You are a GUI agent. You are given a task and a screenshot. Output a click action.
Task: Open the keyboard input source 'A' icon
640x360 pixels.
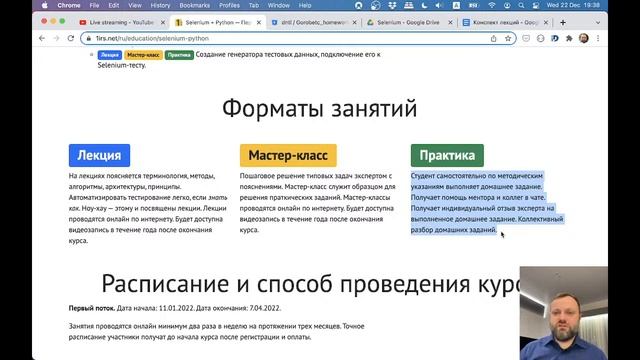456,5
